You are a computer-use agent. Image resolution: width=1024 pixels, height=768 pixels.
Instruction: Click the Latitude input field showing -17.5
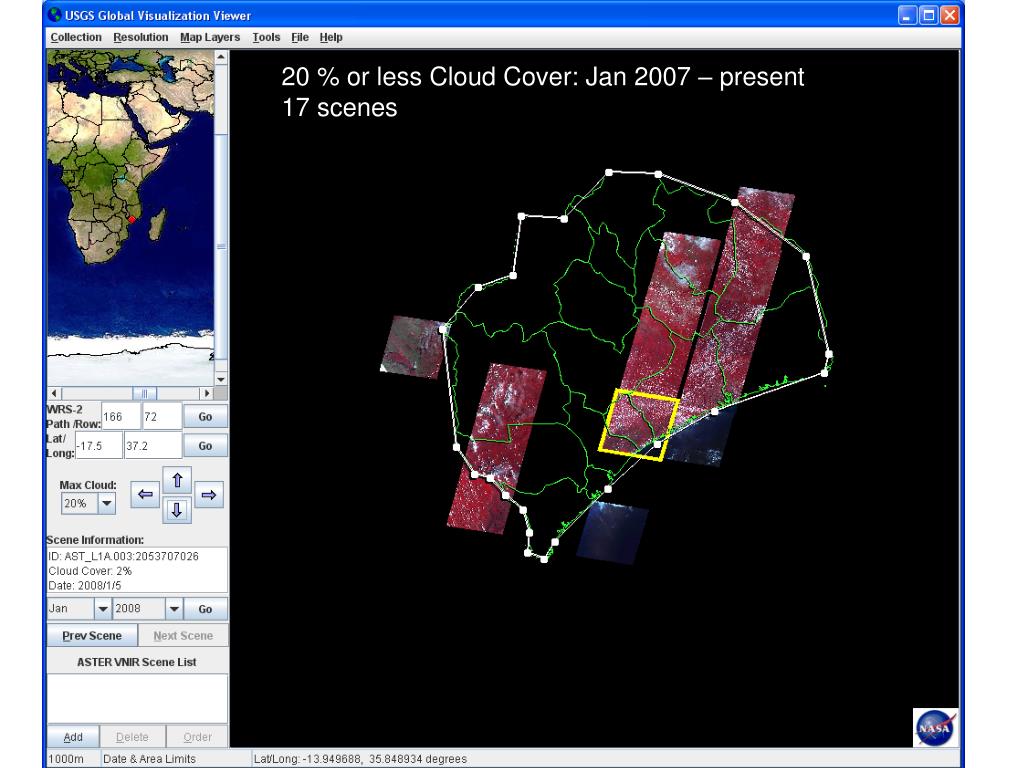(x=98, y=446)
